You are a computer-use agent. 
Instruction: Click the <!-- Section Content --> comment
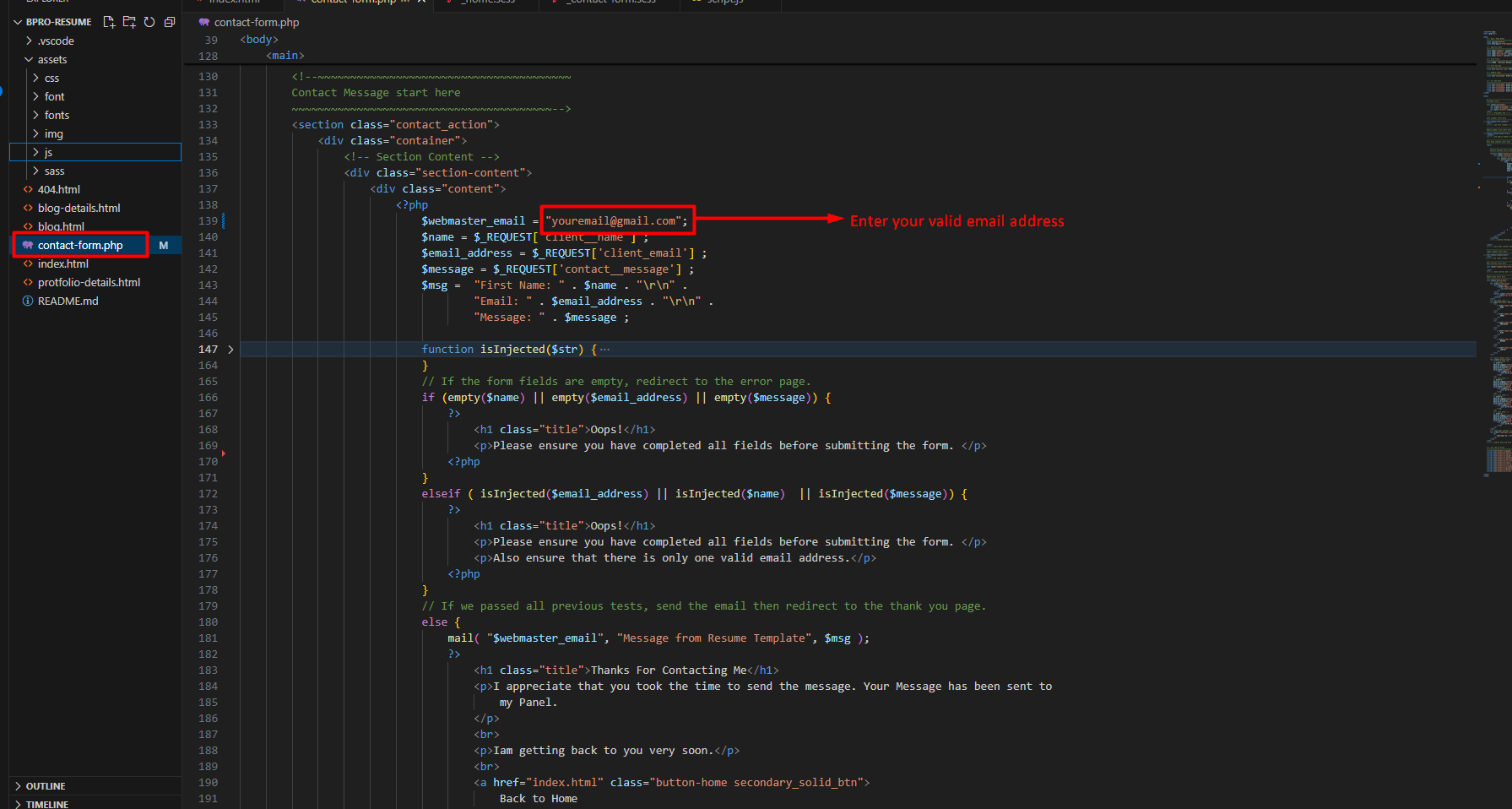click(x=421, y=157)
